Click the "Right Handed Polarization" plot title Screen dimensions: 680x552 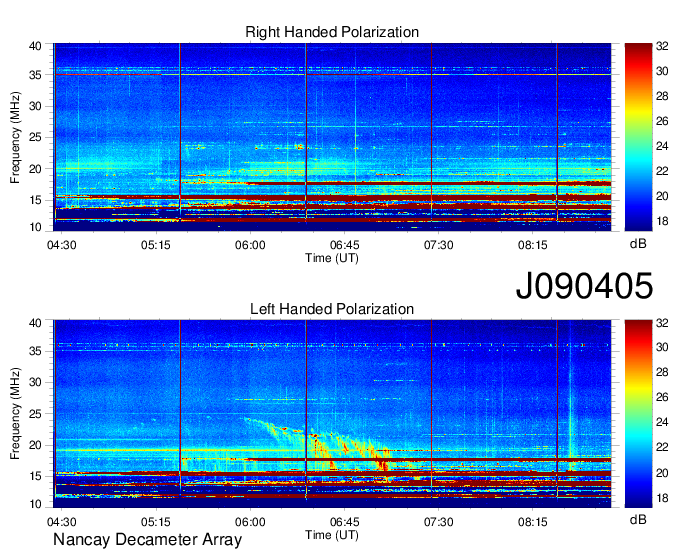click(x=332, y=32)
